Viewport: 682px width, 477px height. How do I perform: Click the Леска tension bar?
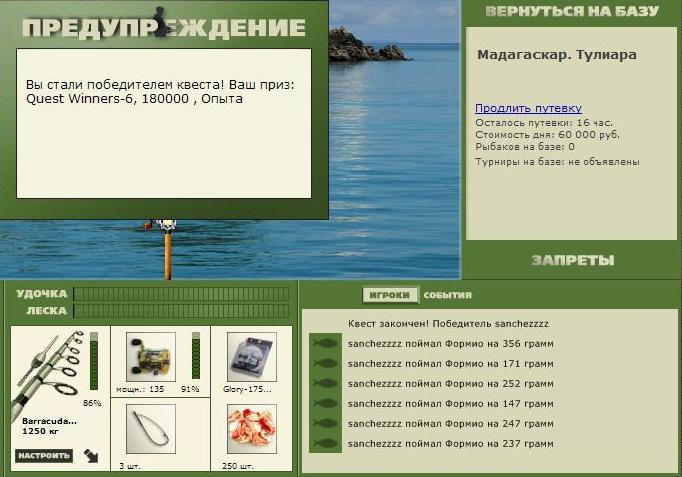(181, 311)
